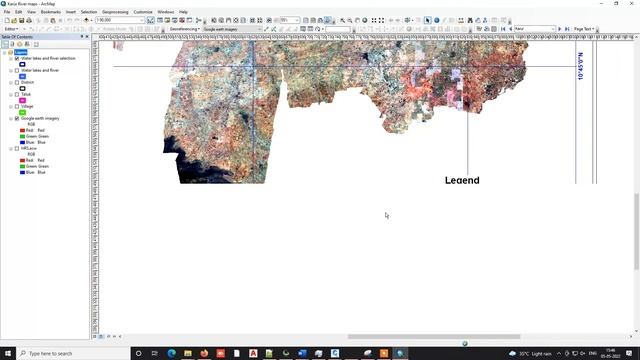Click the data driven page name field

pos(534,29)
